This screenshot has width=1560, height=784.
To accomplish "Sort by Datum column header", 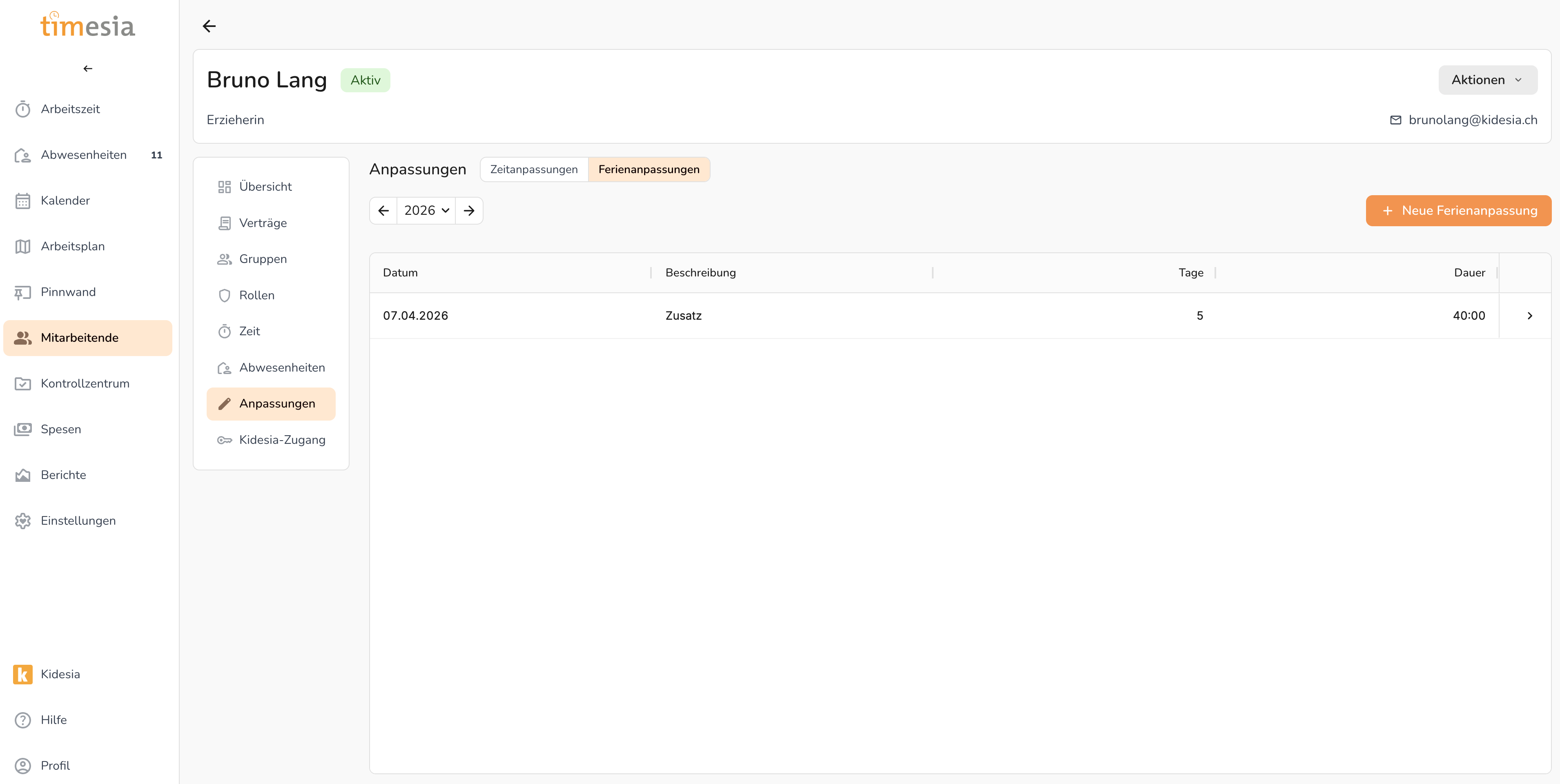I will point(400,272).
